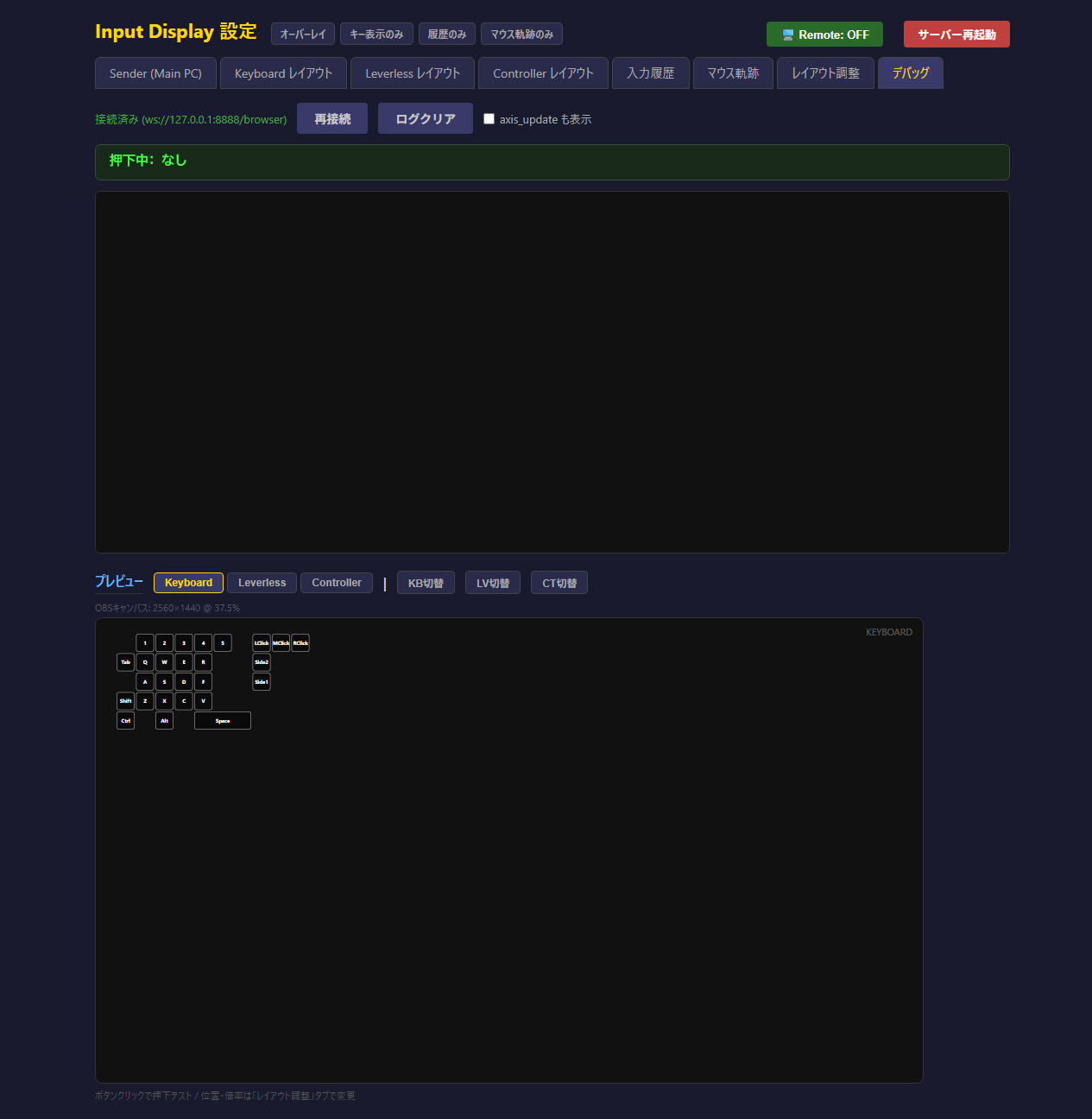This screenshot has height=1119, width=1092.
Task: Test the Shift key in preview
Action: 126,701
